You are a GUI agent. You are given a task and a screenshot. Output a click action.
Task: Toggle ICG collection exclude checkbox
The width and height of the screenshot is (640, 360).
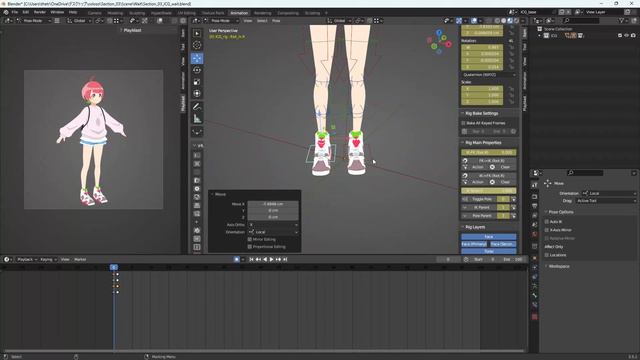620,36
